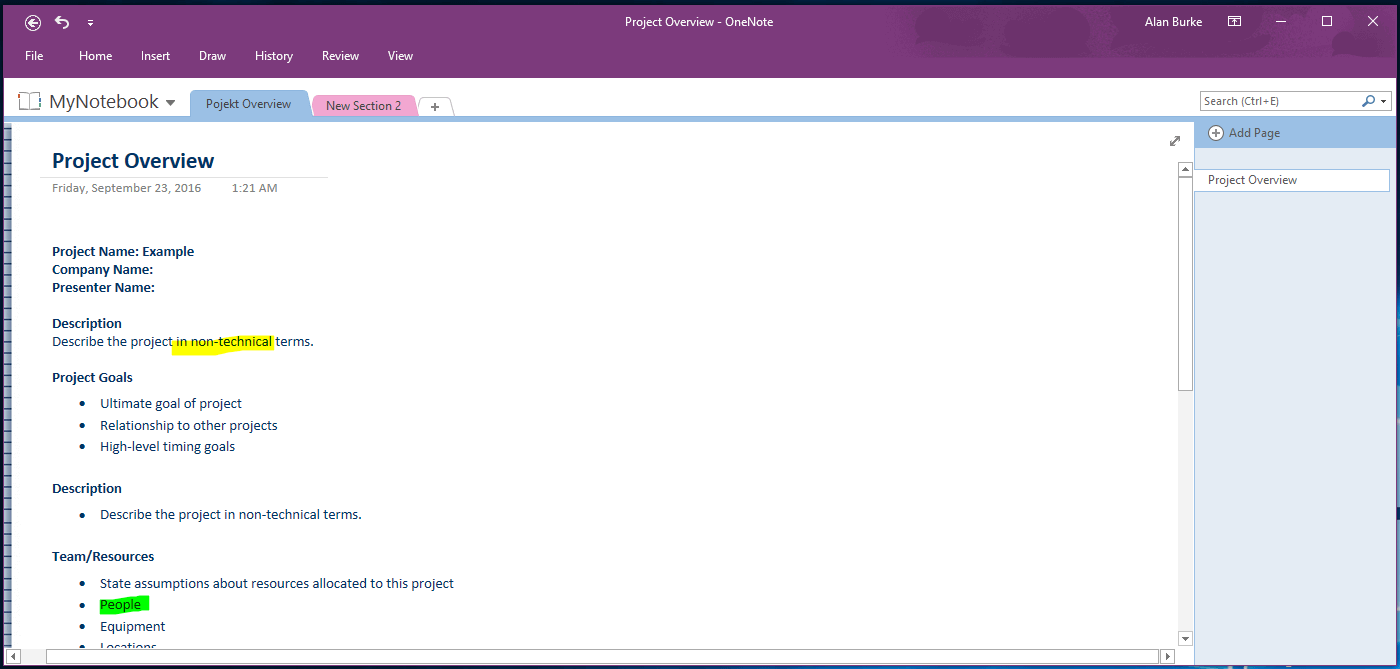1400x669 pixels.
Task: Open the Review ribbon tab
Action: (x=340, y=56)
